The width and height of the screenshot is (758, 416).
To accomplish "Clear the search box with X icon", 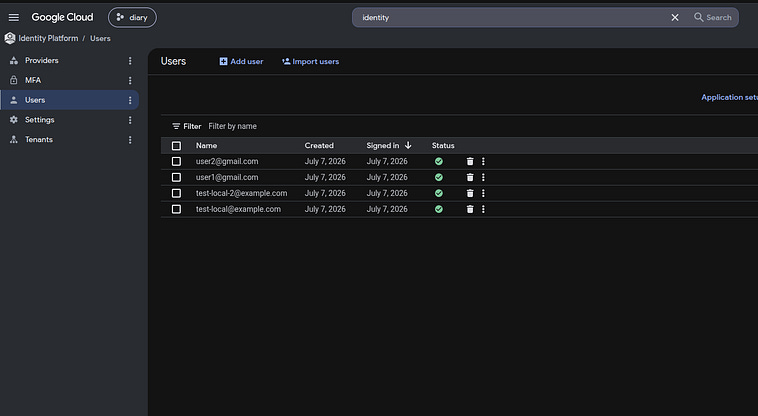I will (675, 17).
